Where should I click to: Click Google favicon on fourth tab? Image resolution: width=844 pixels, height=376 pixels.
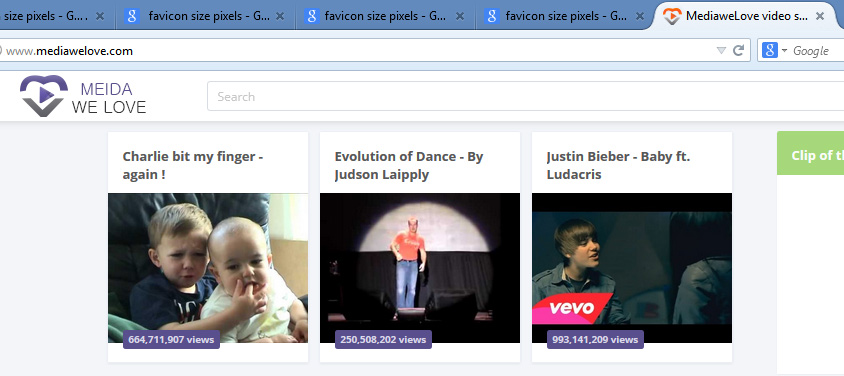point(492,16)
